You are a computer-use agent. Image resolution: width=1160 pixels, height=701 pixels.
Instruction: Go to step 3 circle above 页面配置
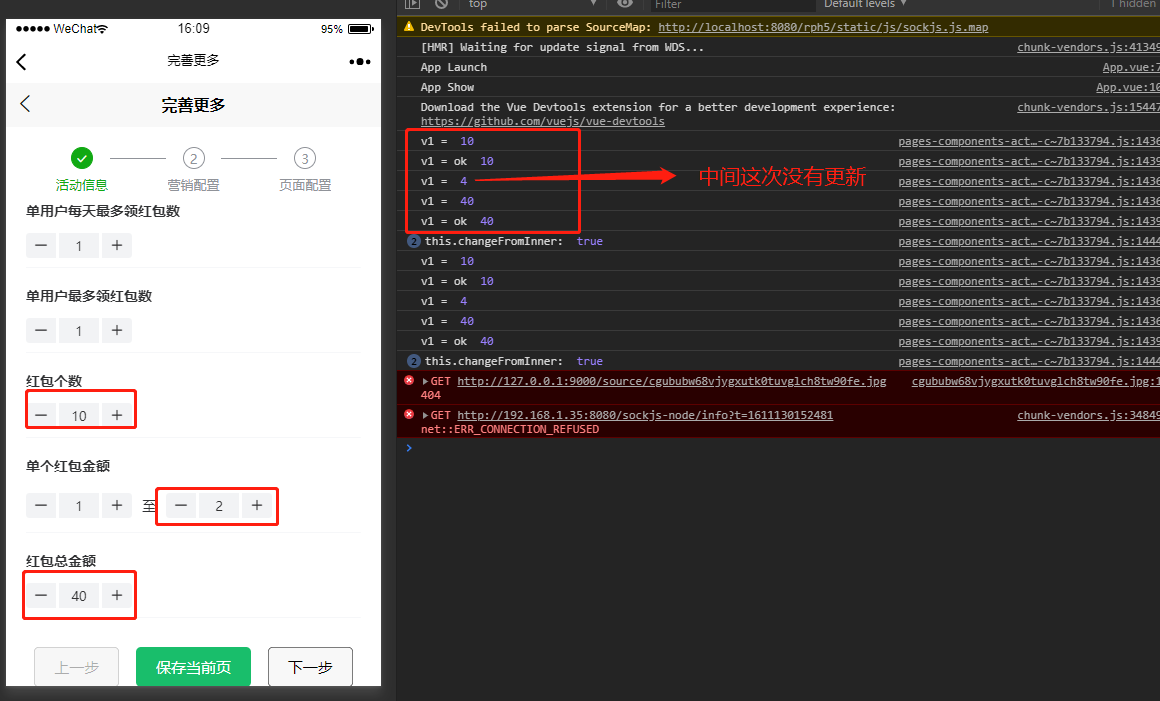[305, 158]
